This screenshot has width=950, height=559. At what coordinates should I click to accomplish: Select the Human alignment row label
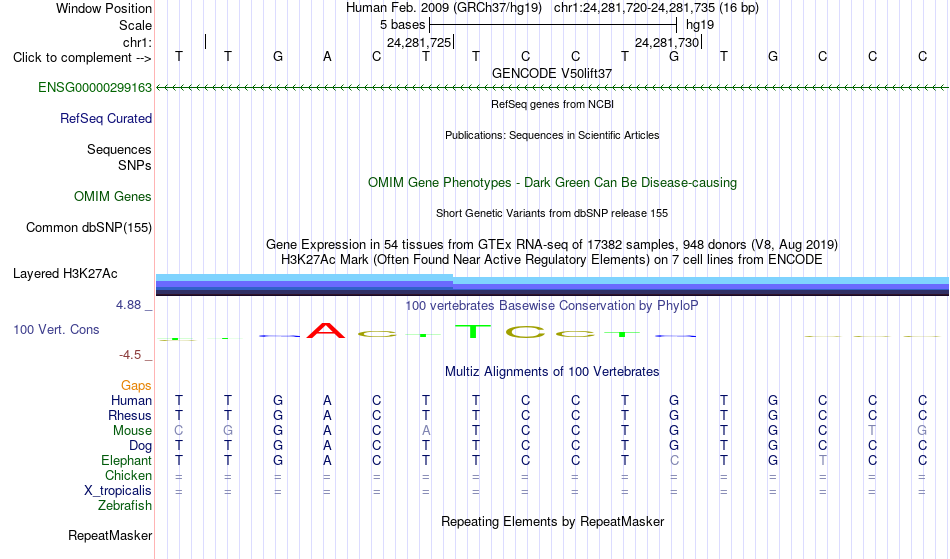(131, 400)
